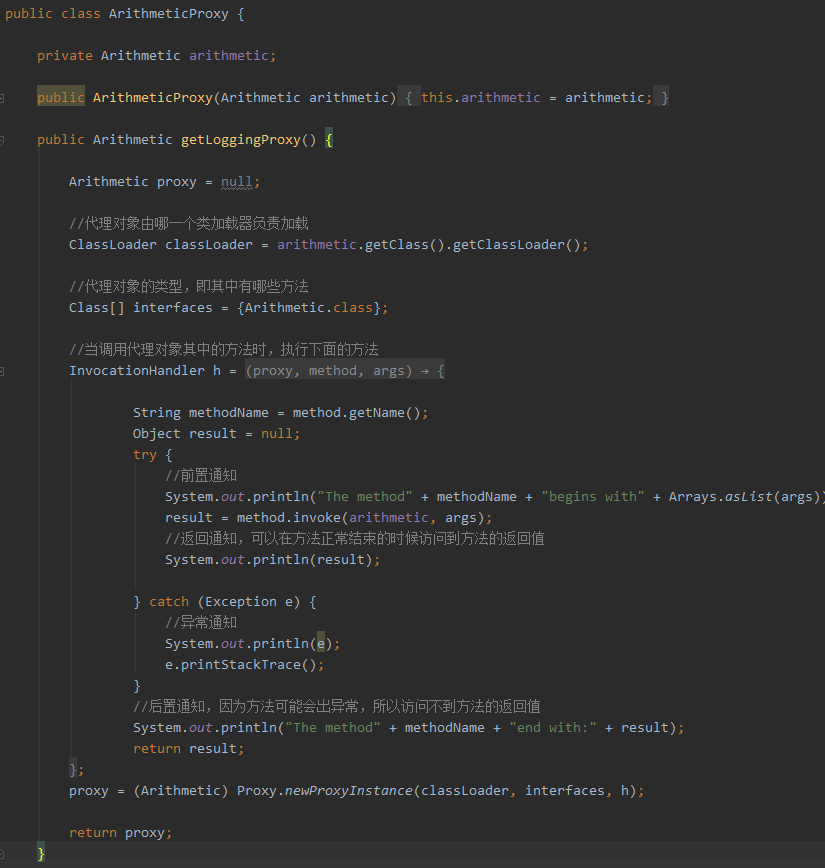Screen dimensions: 825x868
Task: Click the string "end with:"
Action: click(x=553, y=728)
